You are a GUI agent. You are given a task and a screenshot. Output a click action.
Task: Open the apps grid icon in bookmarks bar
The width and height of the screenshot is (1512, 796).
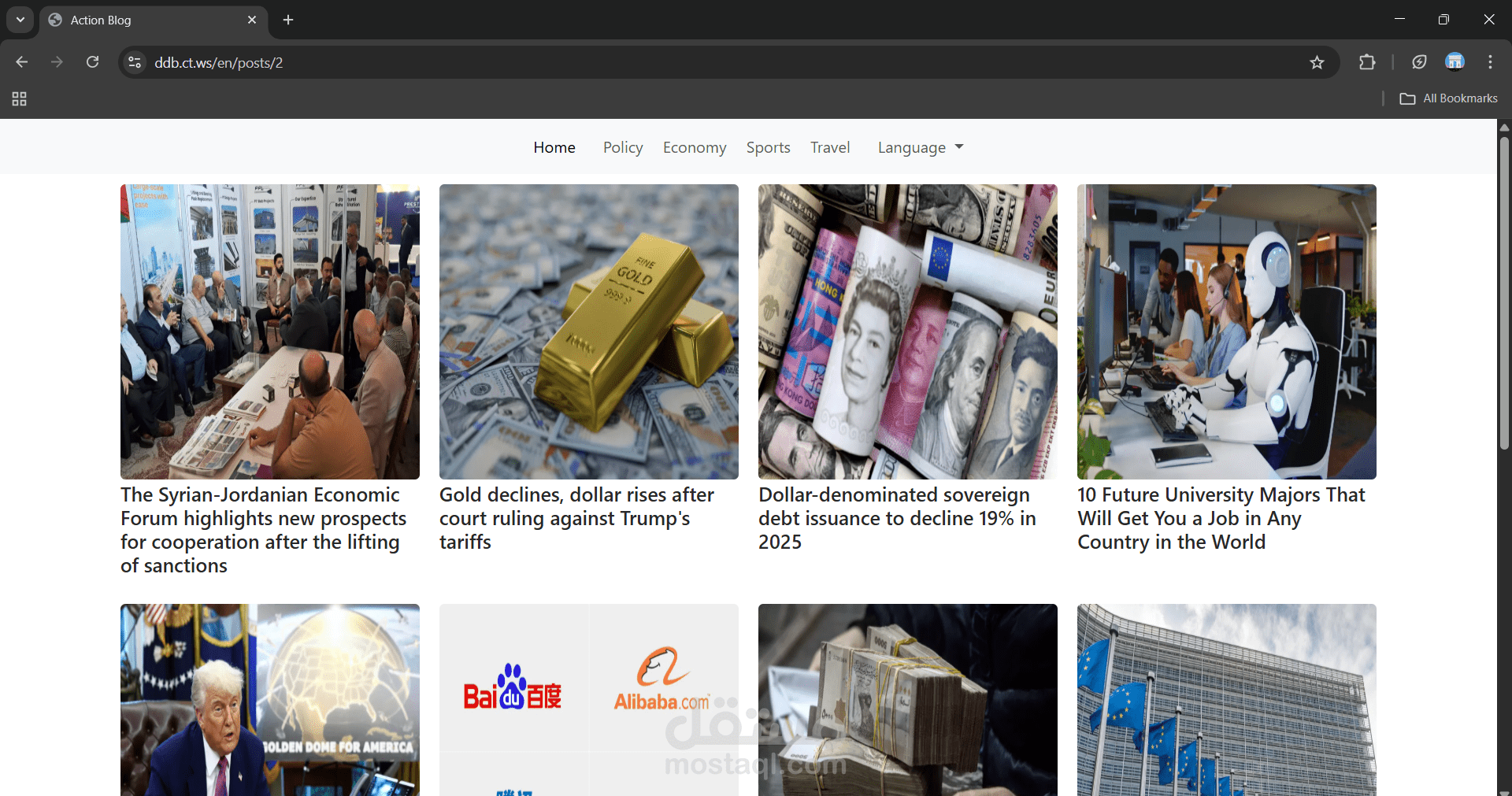pyautogui.click(x=20, y=98)
